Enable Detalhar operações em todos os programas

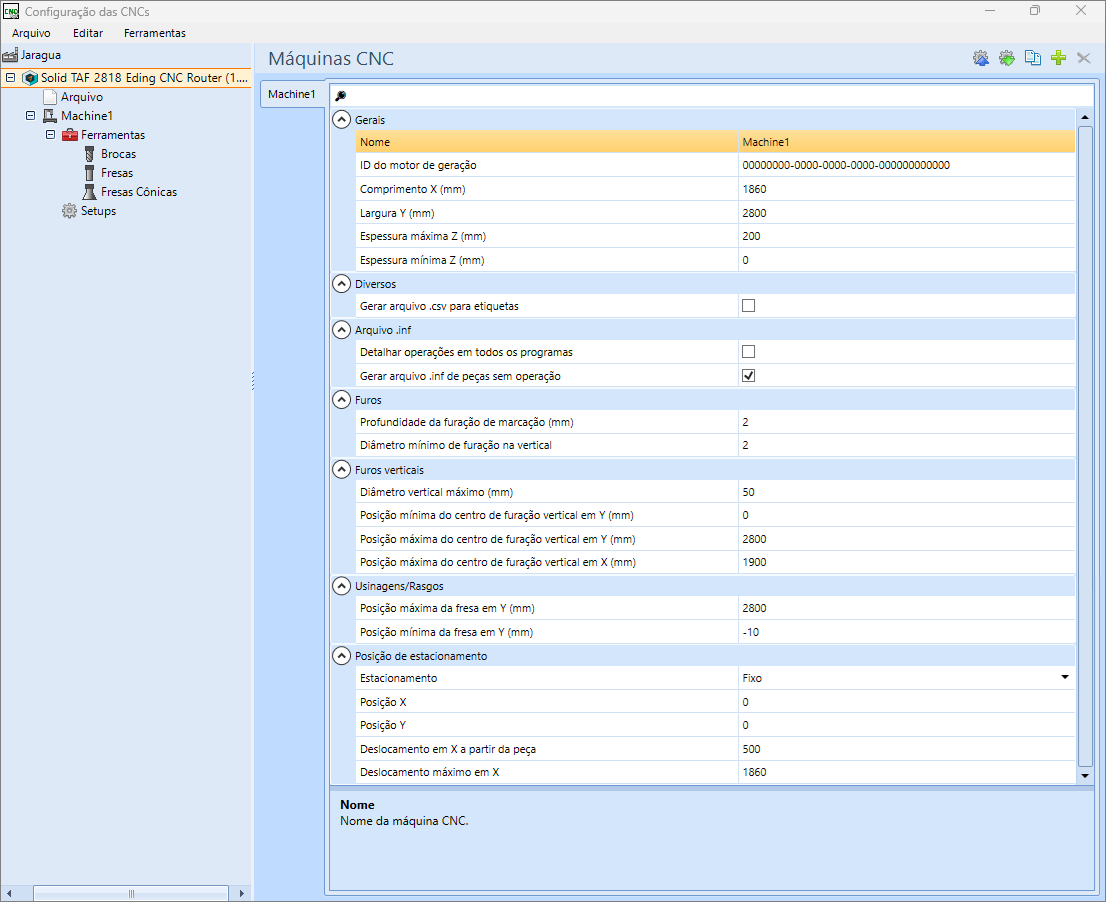[x=748, y=352]
